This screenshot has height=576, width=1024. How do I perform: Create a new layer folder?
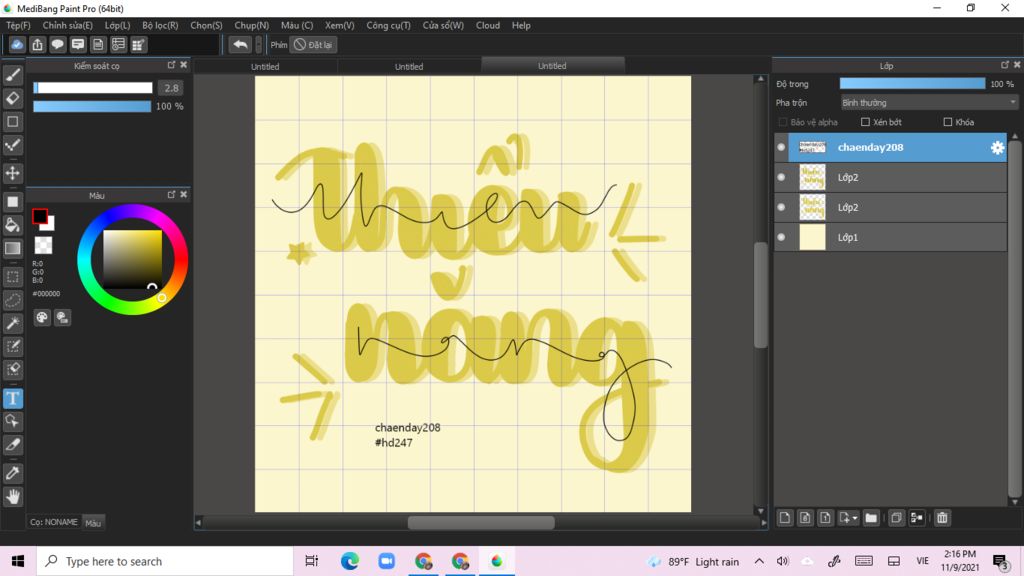click(x=871, y=518)
